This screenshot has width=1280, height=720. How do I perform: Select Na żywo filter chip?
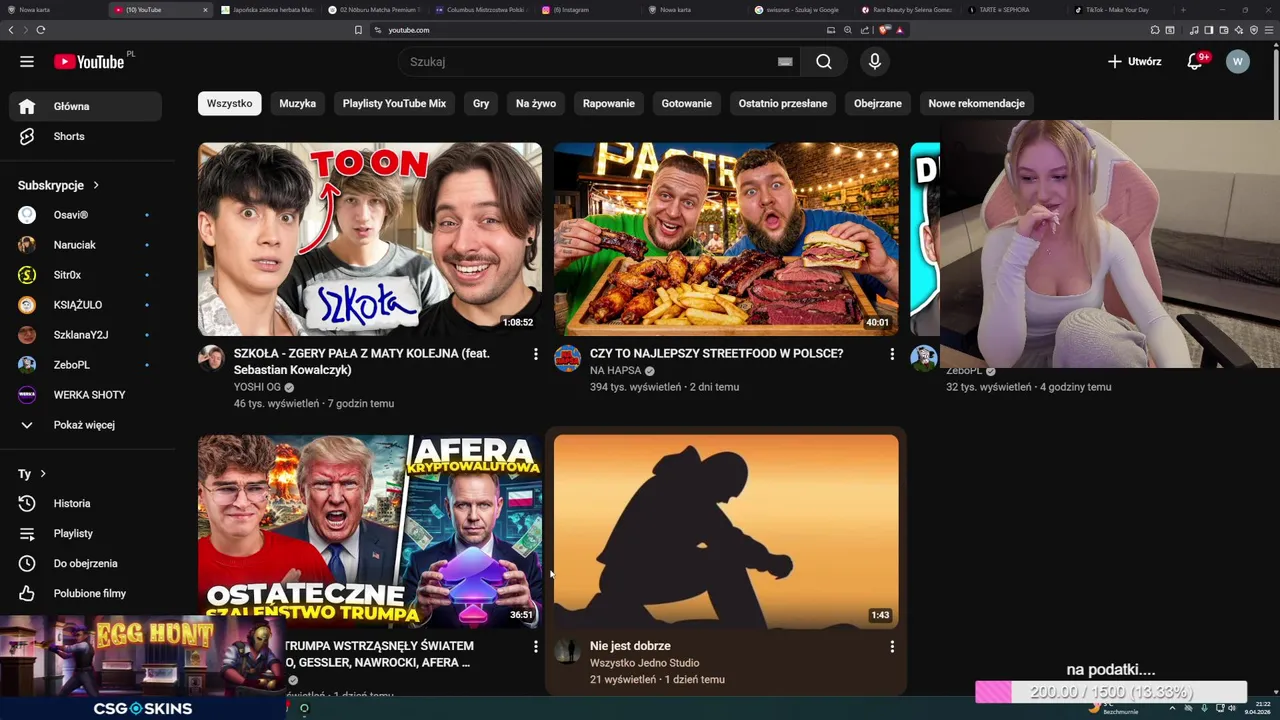[x=536, y=104]
